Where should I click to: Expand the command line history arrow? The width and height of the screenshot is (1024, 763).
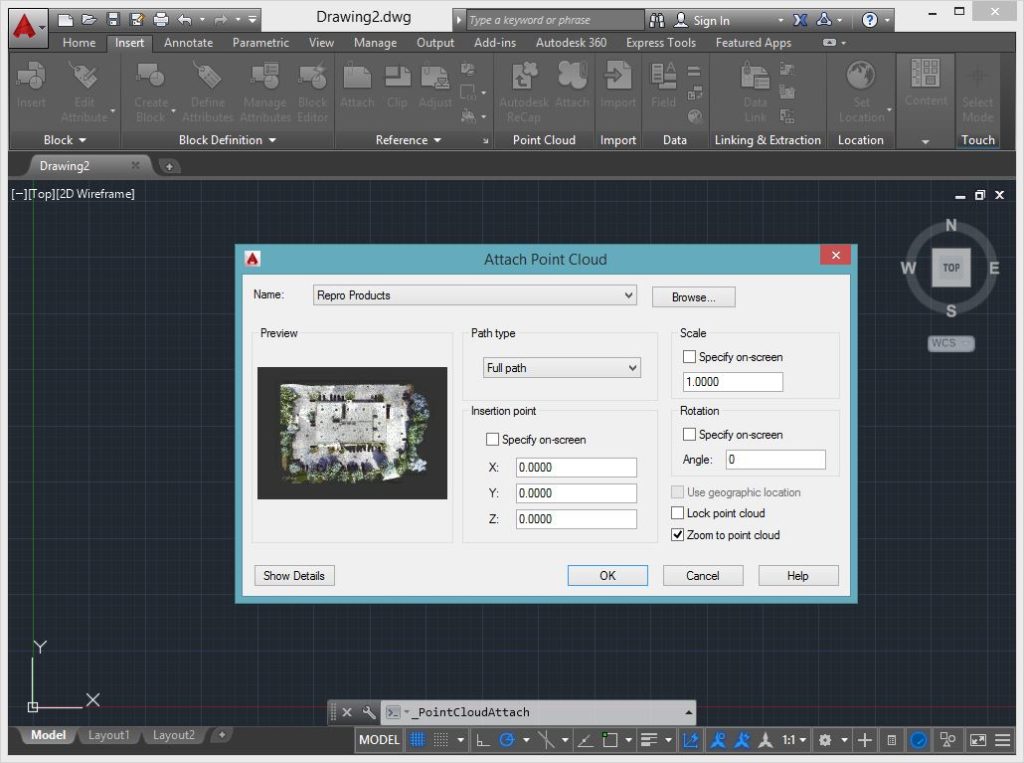click(688, 712)
